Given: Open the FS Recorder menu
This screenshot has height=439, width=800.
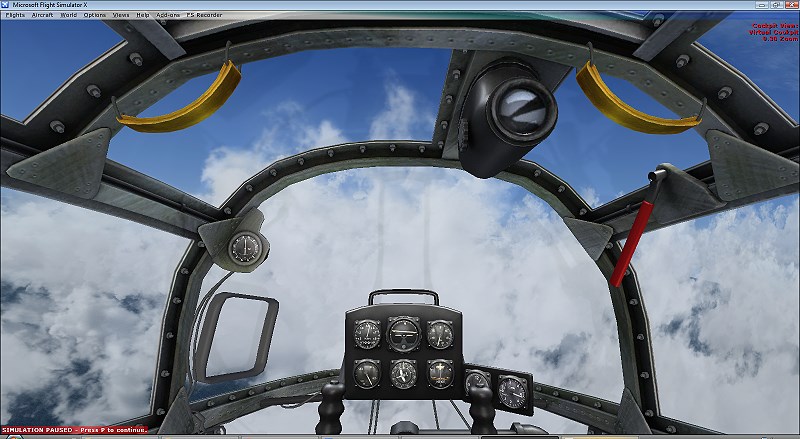Looking at the screenshot, I should (204, 15).
